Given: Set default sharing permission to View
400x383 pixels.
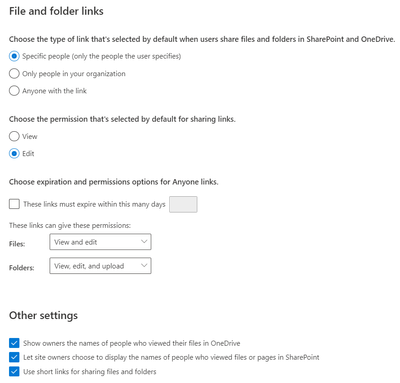Looking at the screenshot, I should [14, 136].
